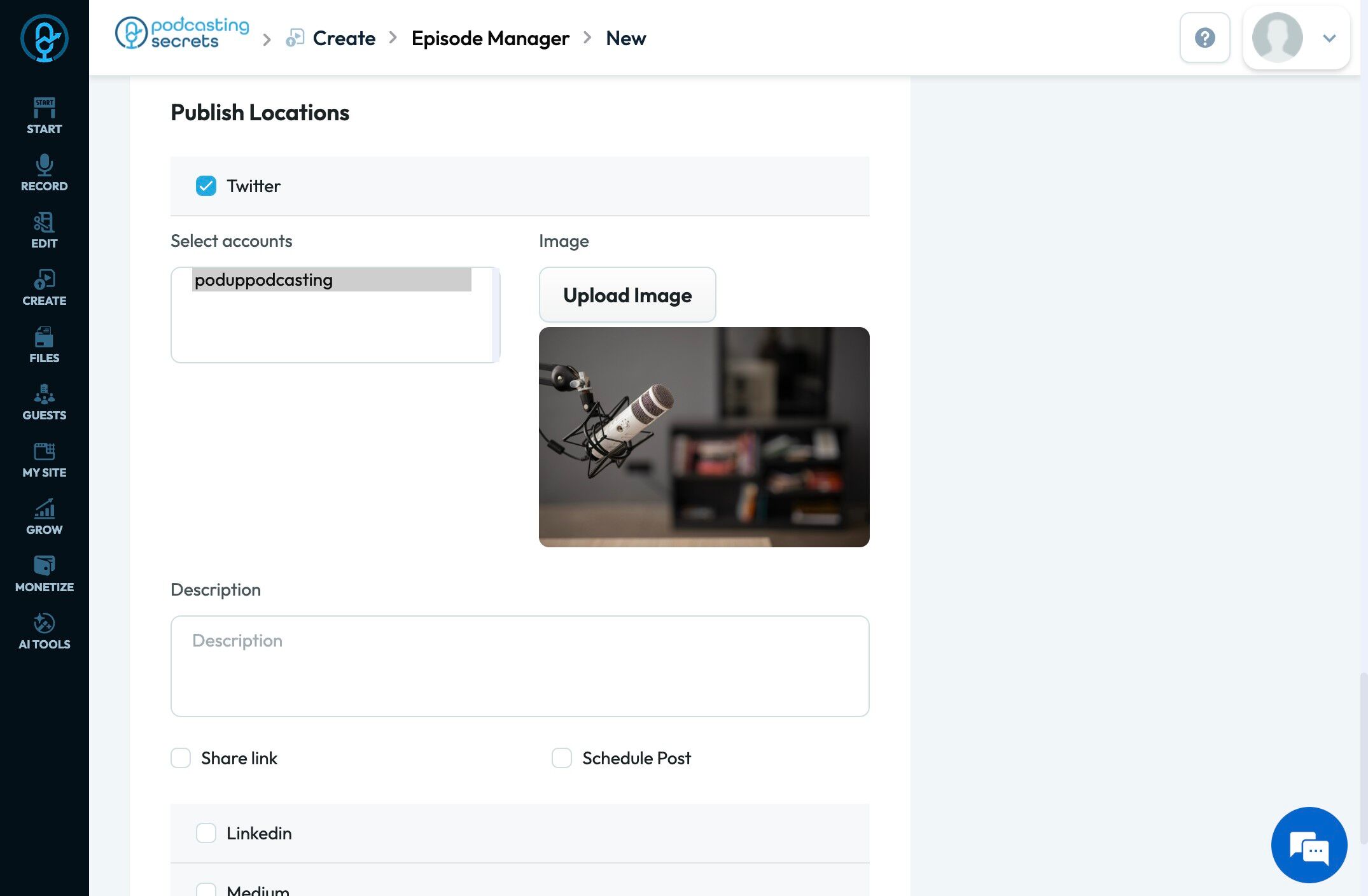Open the Grow analytics section
This screenshot has width=1368, height=896.
[44, 517]
